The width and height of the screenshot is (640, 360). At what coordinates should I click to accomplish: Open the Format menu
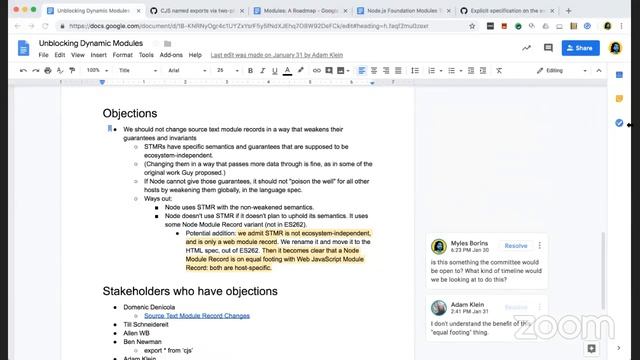coord(122,55)
